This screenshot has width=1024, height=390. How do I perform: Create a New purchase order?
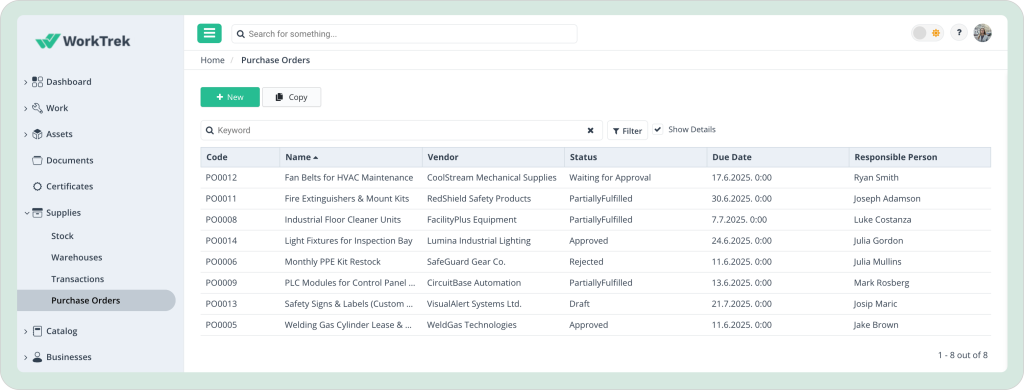pos(230,97)
